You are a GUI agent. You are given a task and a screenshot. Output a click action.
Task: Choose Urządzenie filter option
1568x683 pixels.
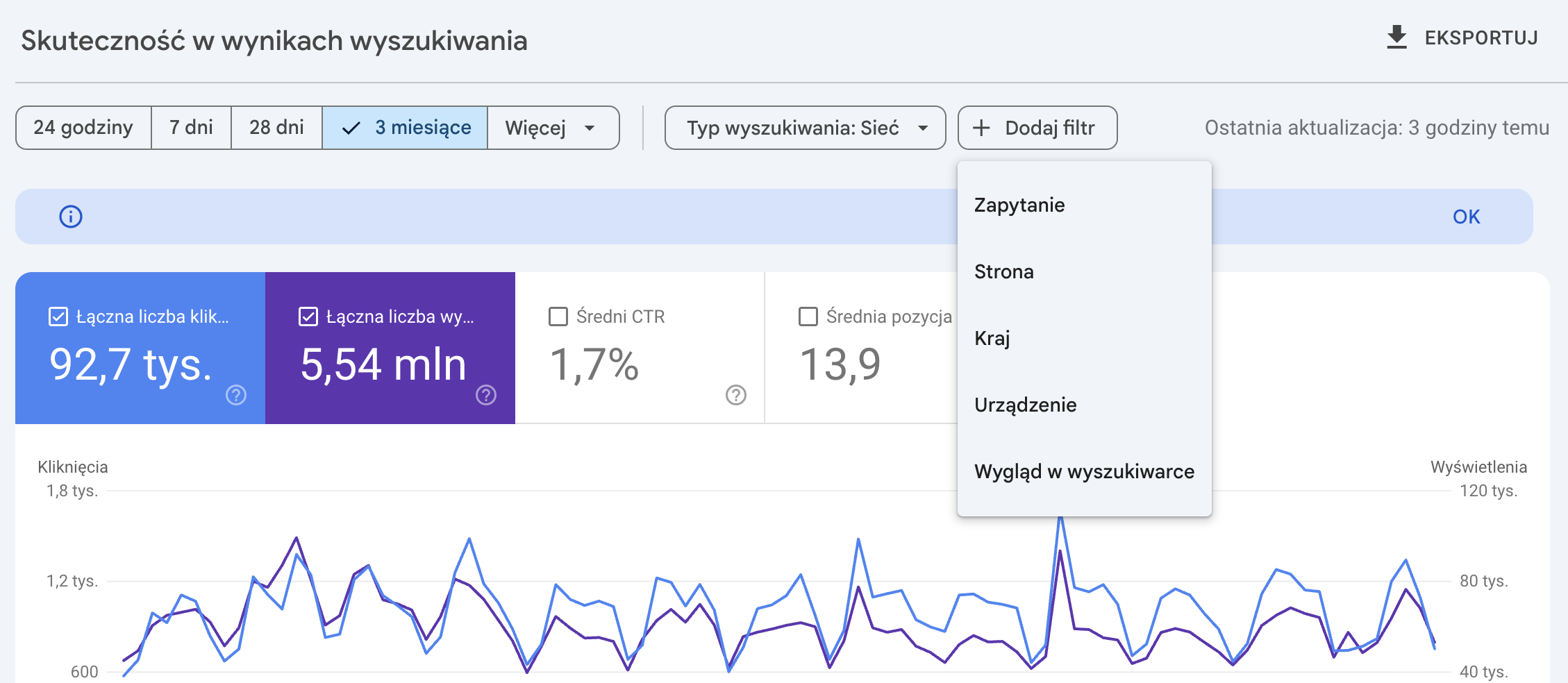pyautogui.click(x=1085, y=405)
